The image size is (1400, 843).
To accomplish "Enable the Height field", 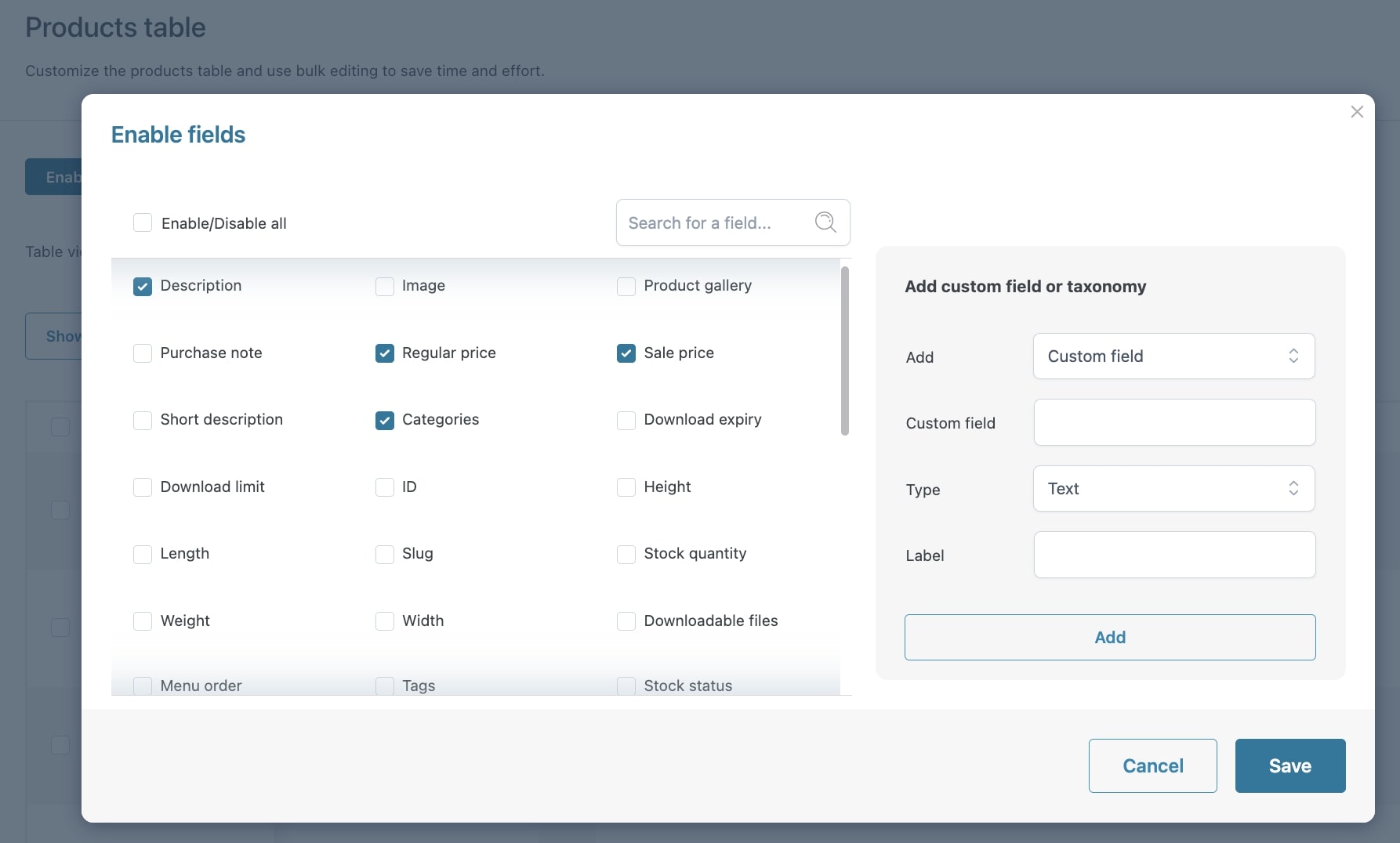I will (x=626, y=487).
